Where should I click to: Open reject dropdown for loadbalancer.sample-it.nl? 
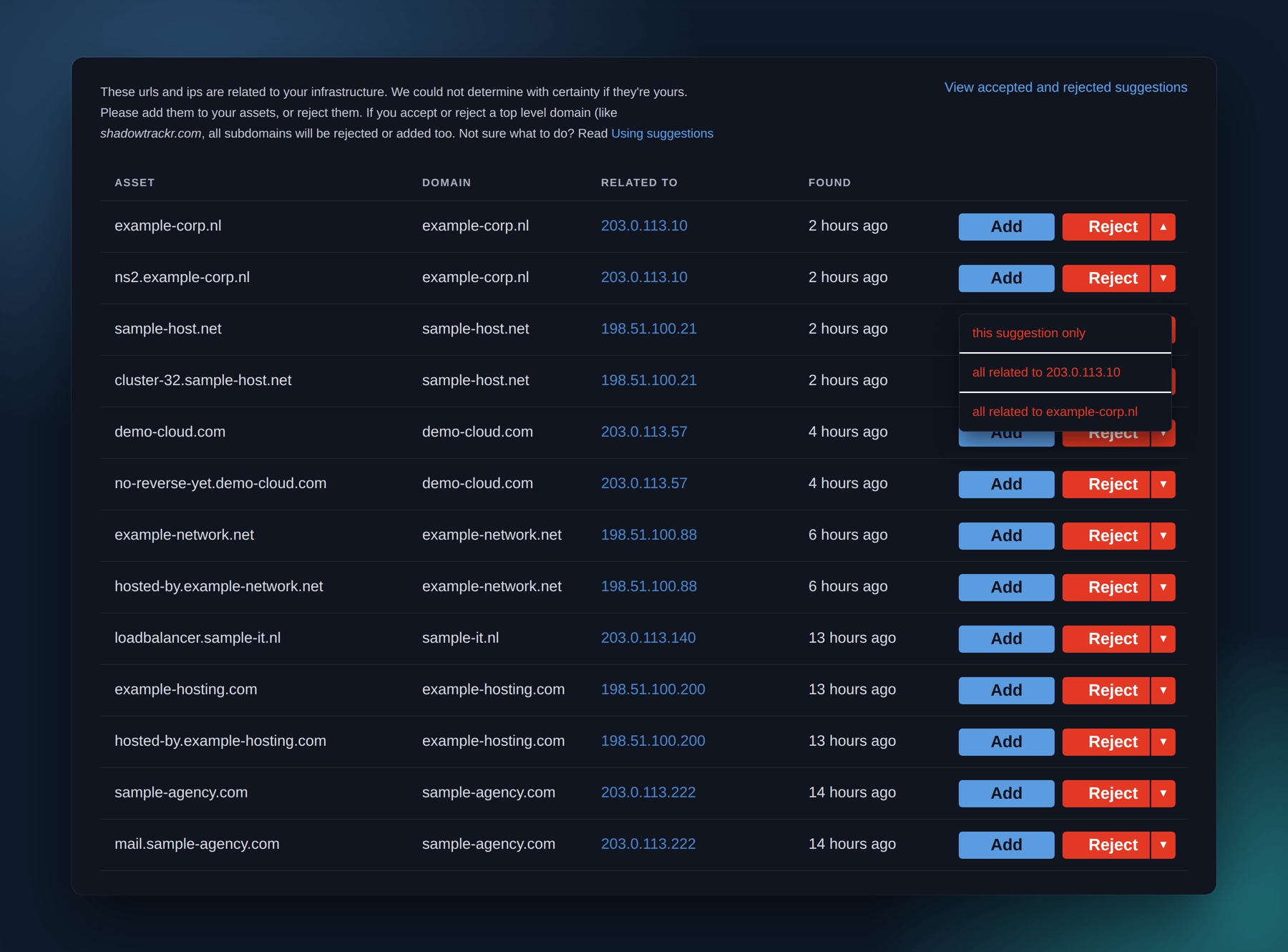tap(1163, 639)
